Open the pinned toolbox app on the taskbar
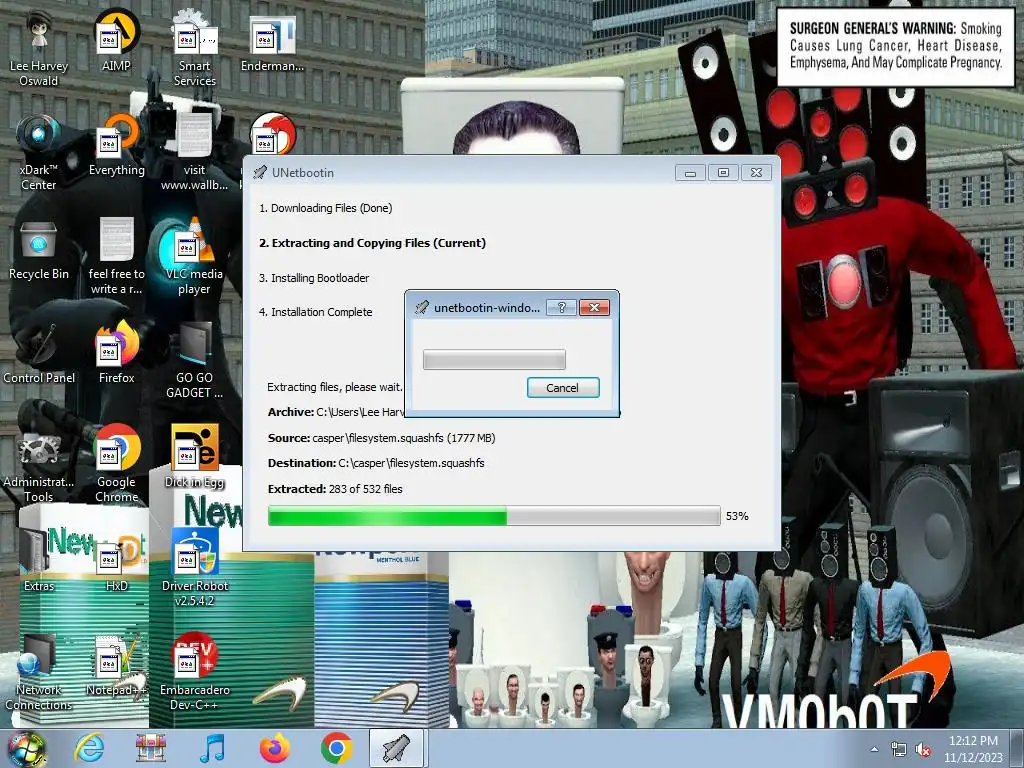Screen dimensions: 1024x768 pyautogui.click(x=151, y=749)
